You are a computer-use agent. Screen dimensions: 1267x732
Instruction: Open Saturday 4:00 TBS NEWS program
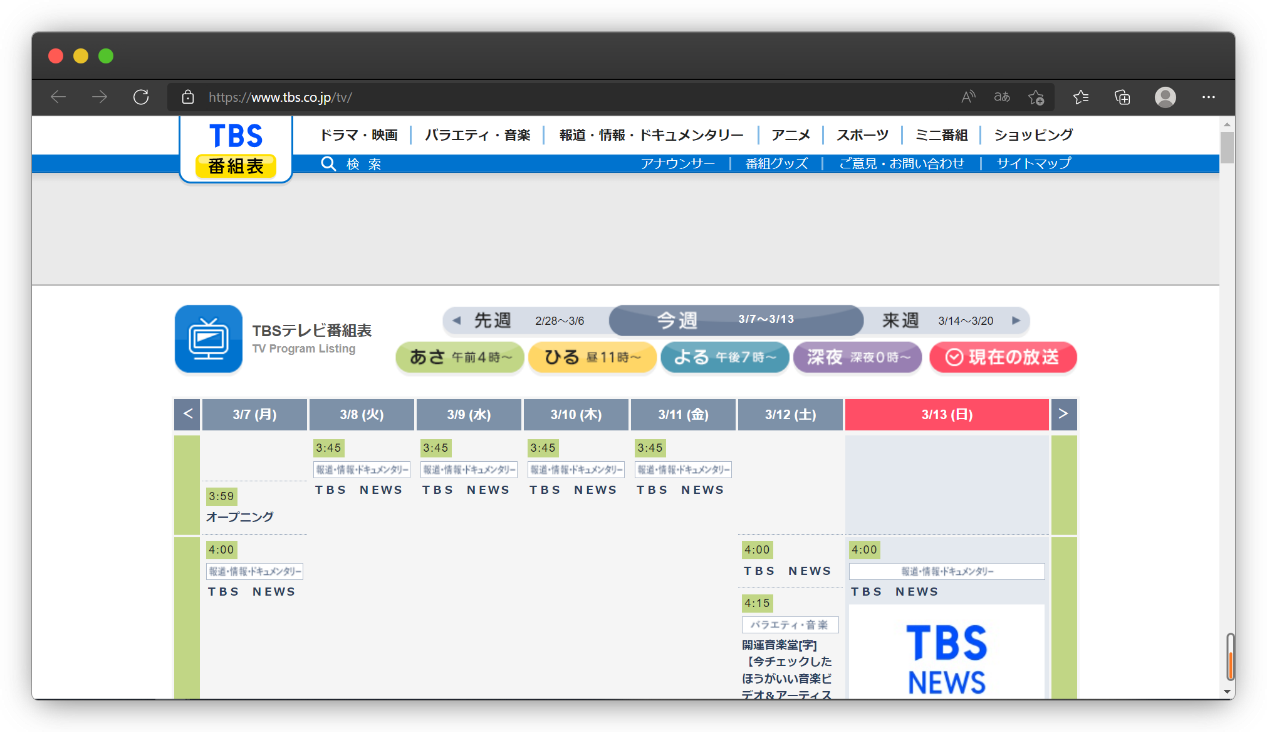tap(788, 571)
